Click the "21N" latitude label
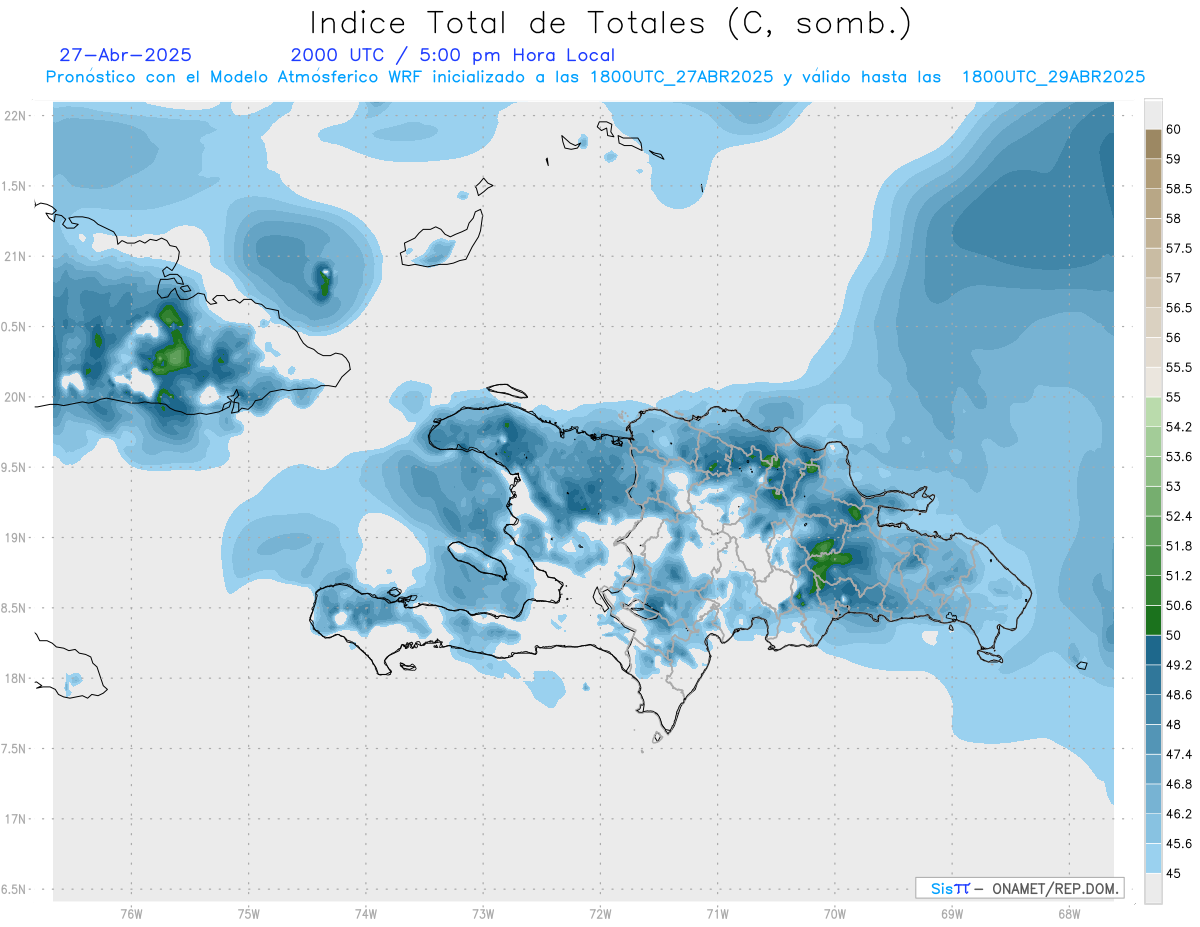 point(16,256)
